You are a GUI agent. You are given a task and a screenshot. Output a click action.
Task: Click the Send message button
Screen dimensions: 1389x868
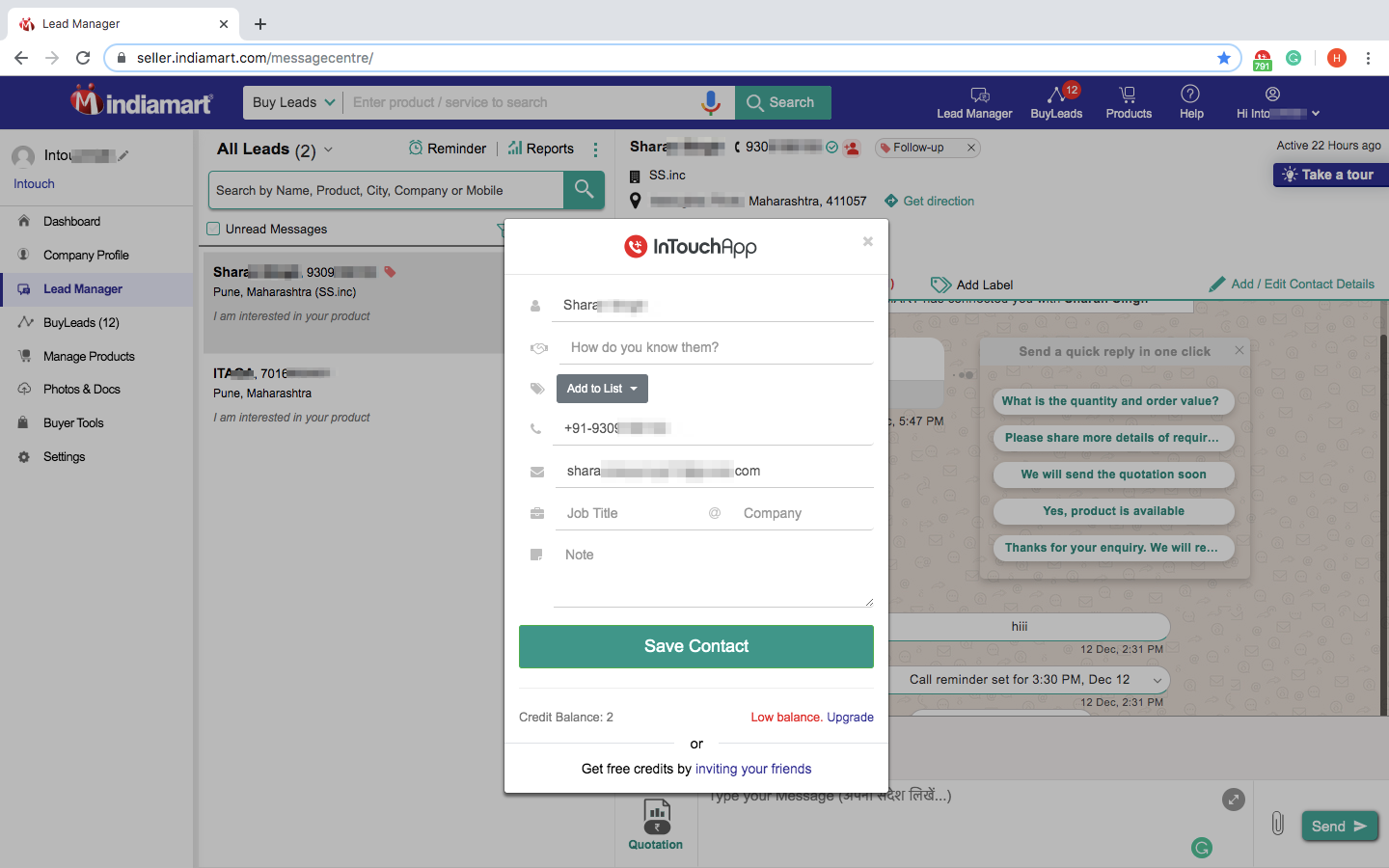click(x=1340, y=826)
